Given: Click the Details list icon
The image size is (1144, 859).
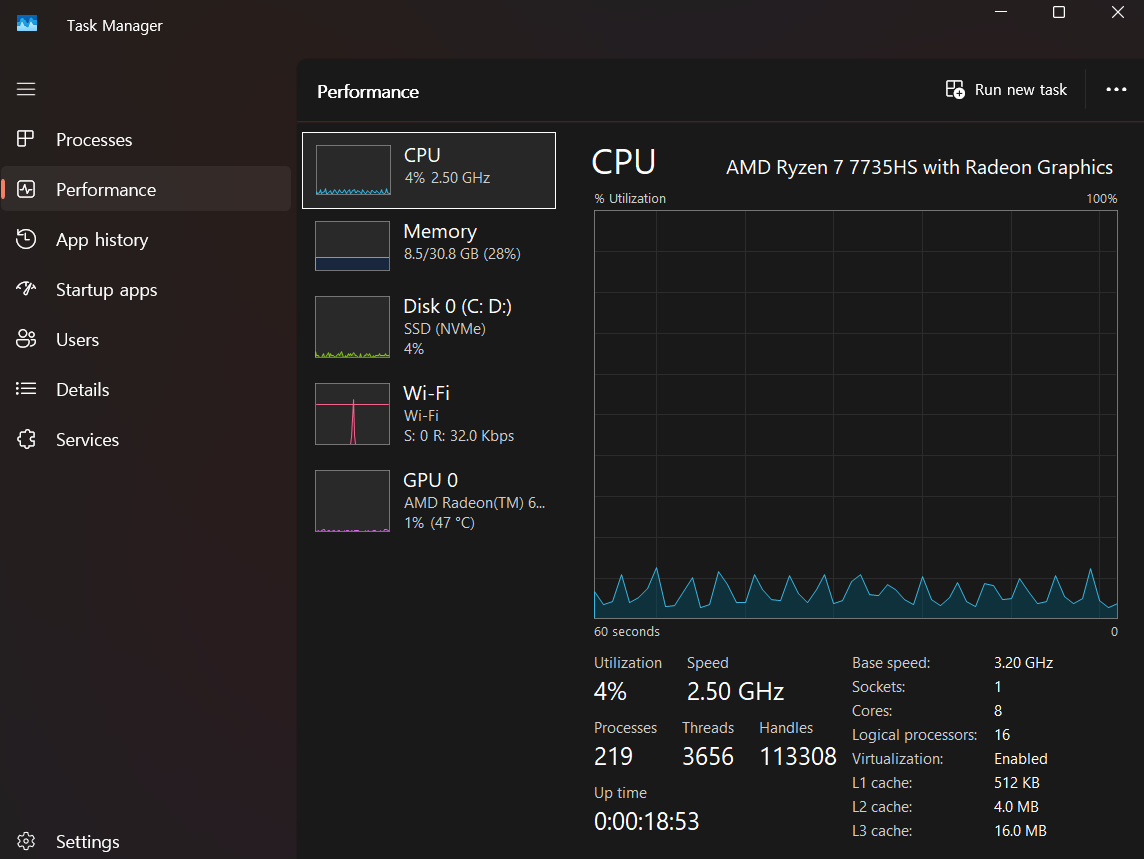Looking at the screenshot, I should (26, 389).
